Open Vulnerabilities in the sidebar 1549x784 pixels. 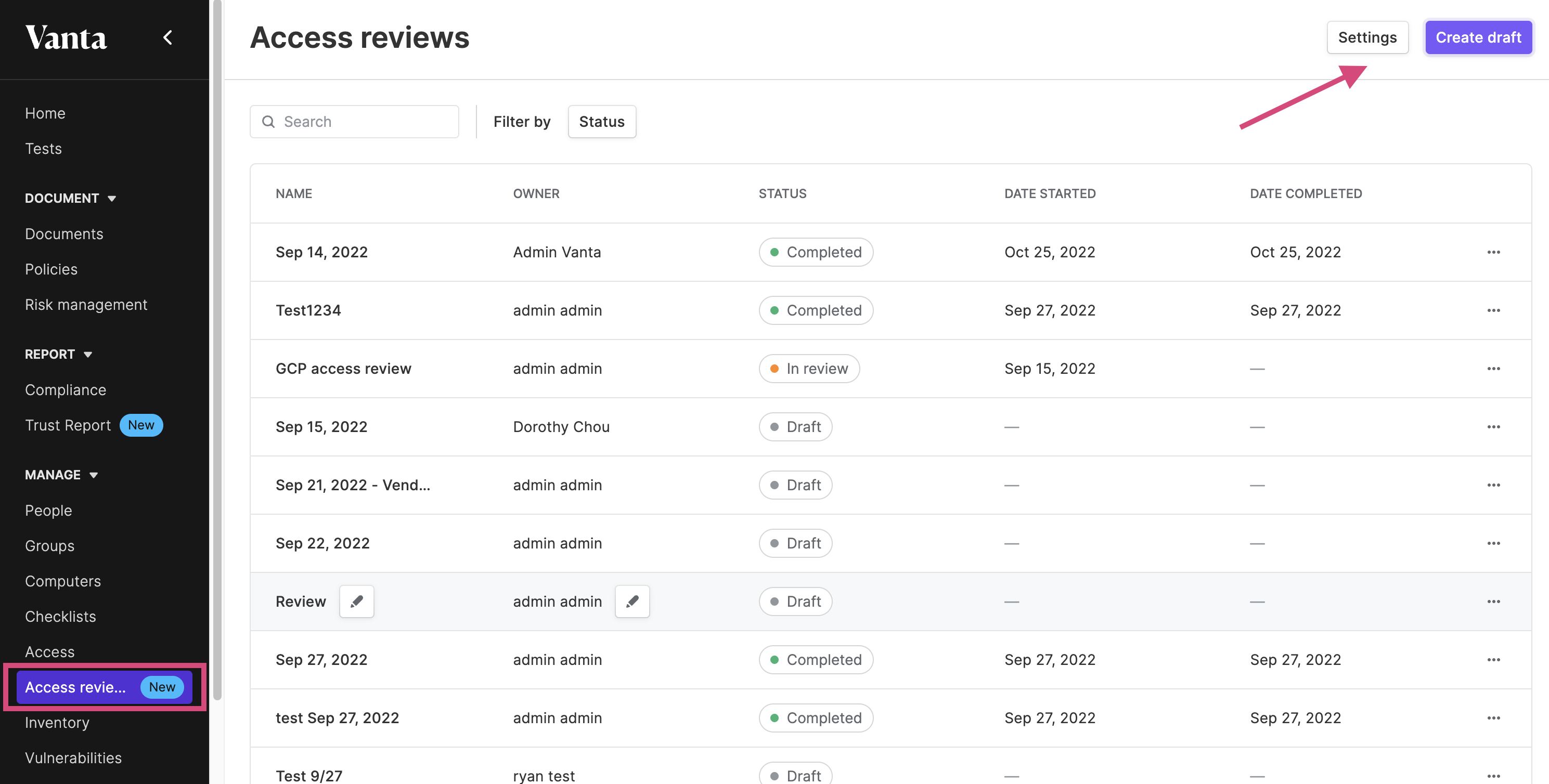coord(73,758)
